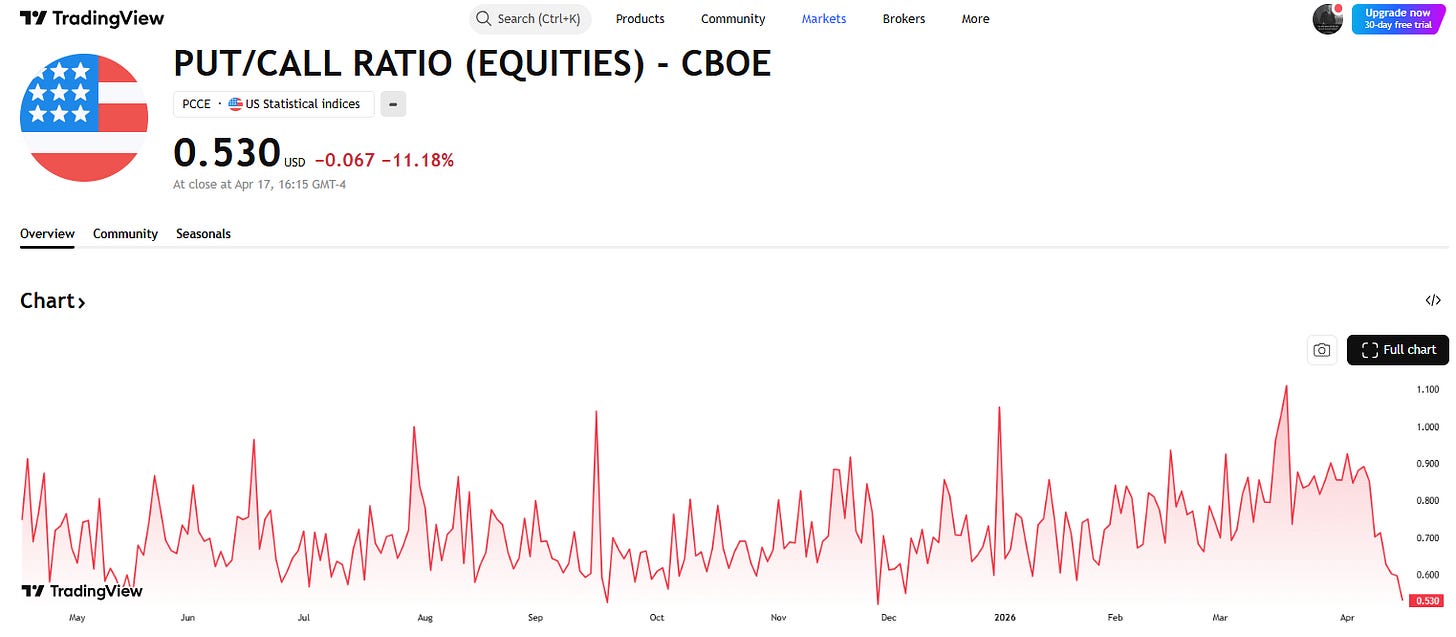Open the More menu

(x=975, y=19)
